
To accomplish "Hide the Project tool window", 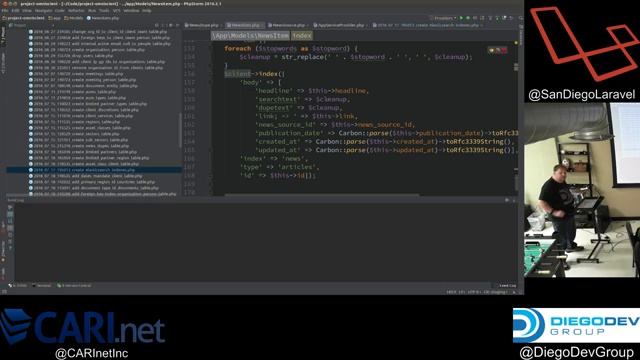I will click(x=178, y=25).
